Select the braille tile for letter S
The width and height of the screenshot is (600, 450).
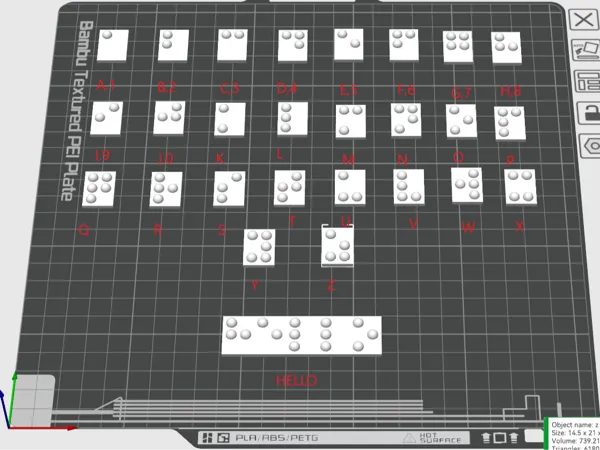(x=229, y=189)
